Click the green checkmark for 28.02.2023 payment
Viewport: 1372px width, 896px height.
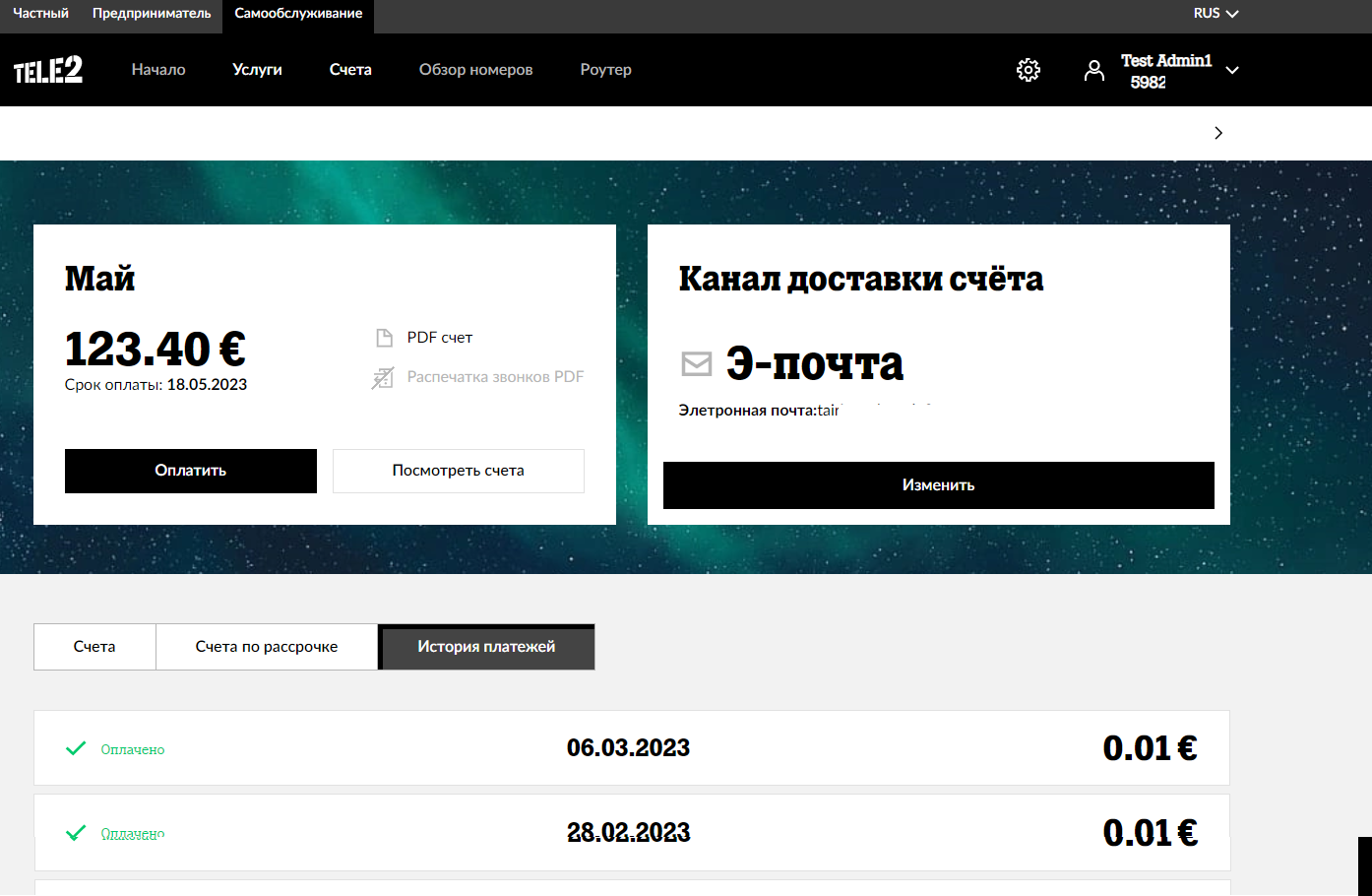coord(76,833)
